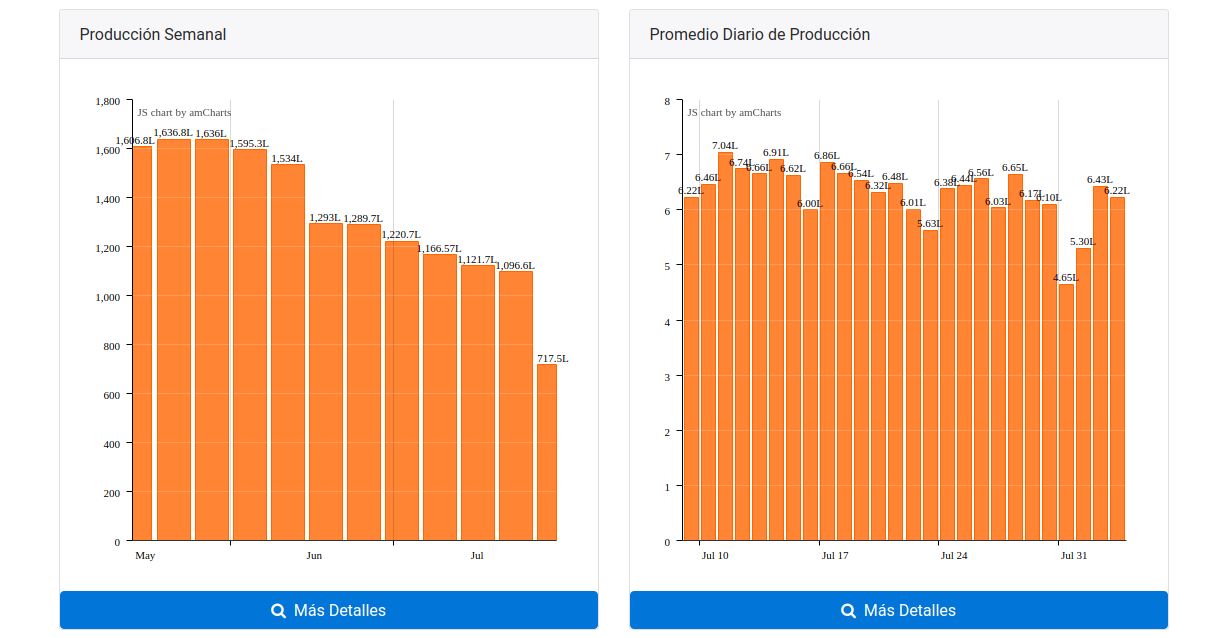Image resolution: width=1213 pixels, height=638 pixels.
Task: Click Más Detalles under Producción Semanal
Action: (329, 610)
